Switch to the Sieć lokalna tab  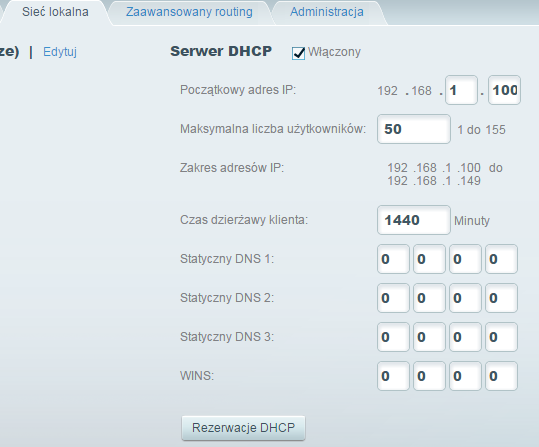55,12
